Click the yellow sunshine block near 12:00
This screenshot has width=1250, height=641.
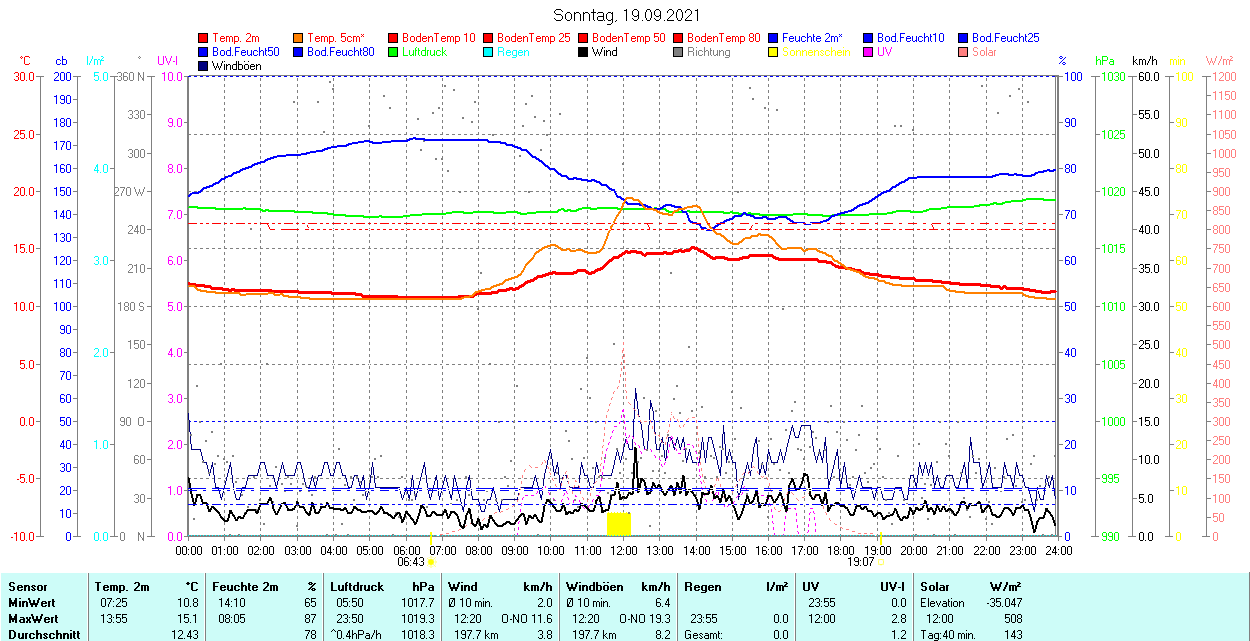point(619,524)
